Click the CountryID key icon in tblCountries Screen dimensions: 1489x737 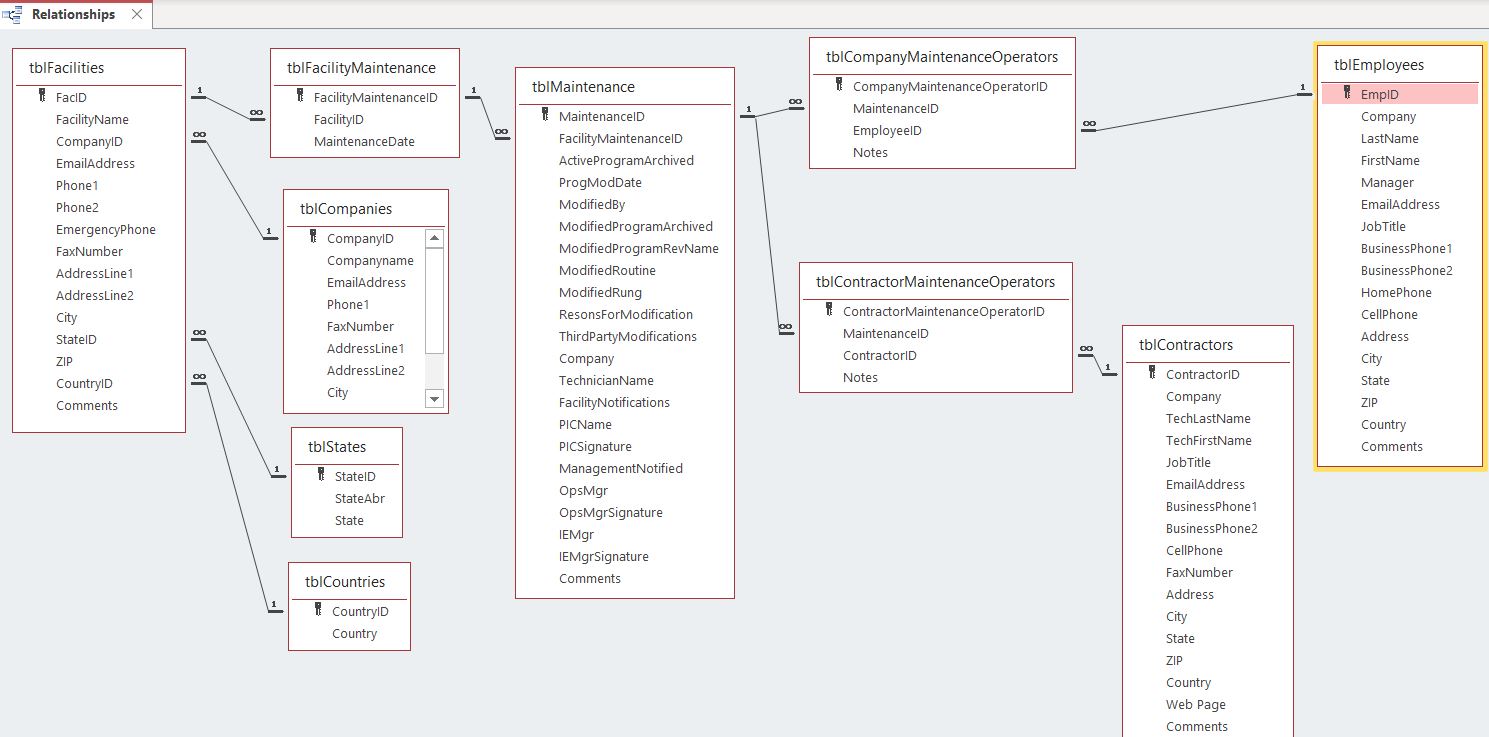pyautogui.click(x=318, y=610)
